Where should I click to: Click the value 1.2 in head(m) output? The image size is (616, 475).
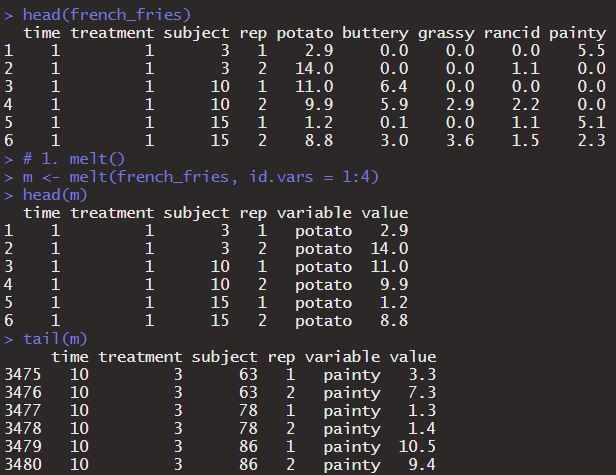pyautogui.click(x=394, y=303)
